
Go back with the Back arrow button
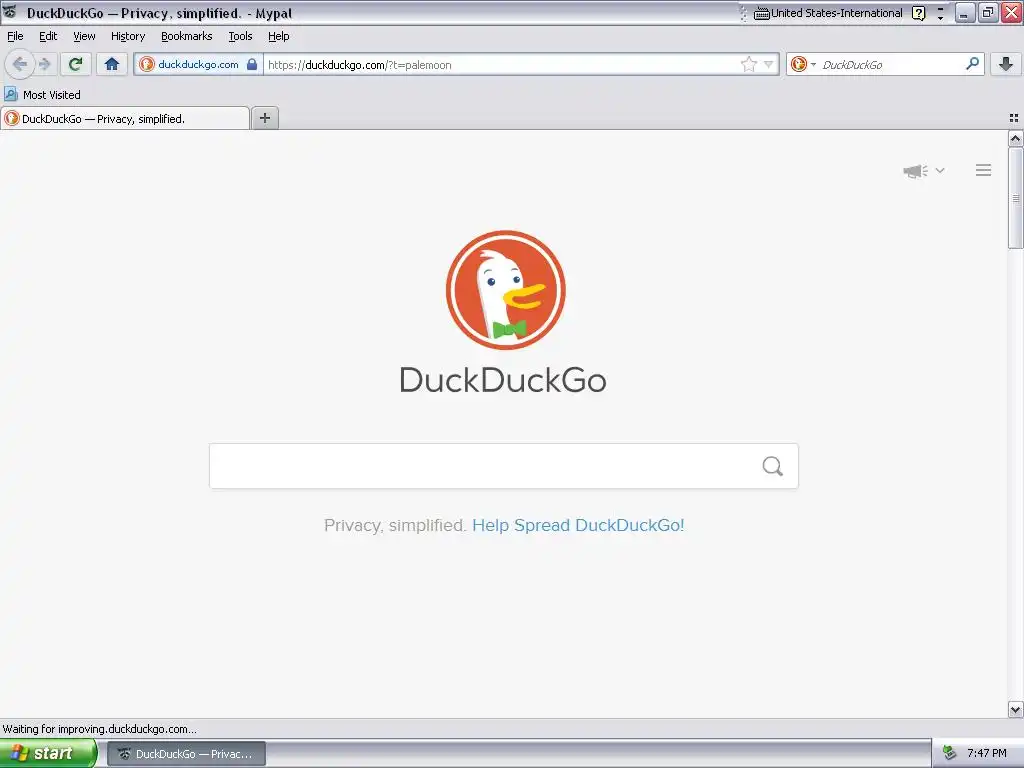pos(20,64)
